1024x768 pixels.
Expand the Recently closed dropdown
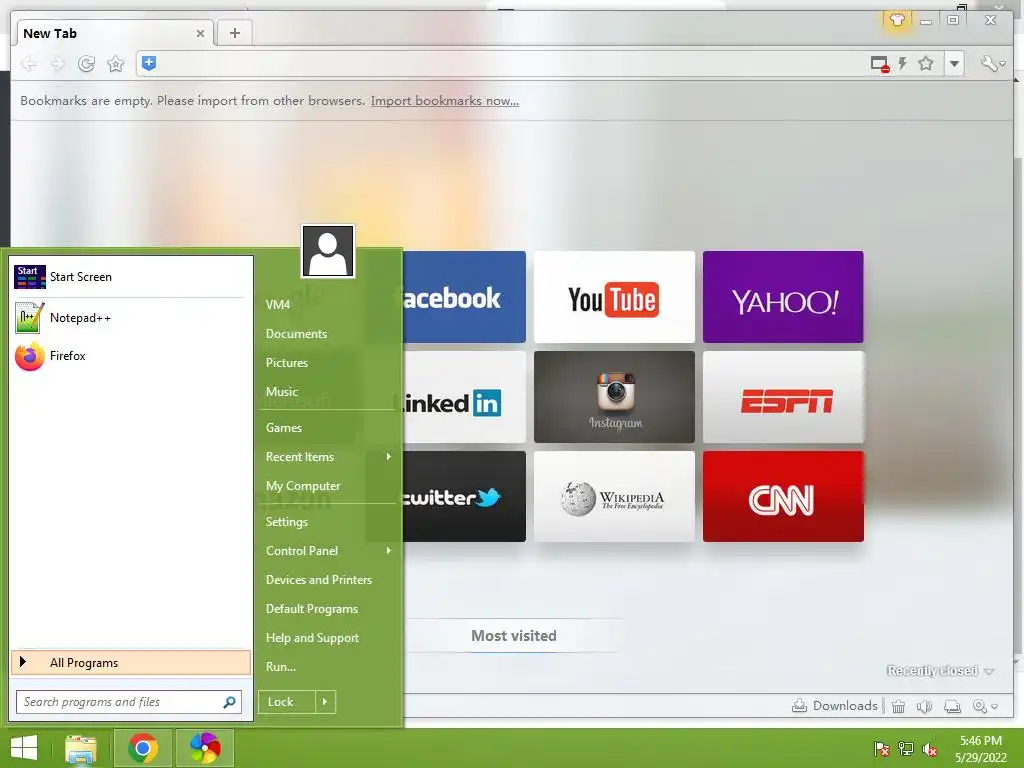[940, 671]
